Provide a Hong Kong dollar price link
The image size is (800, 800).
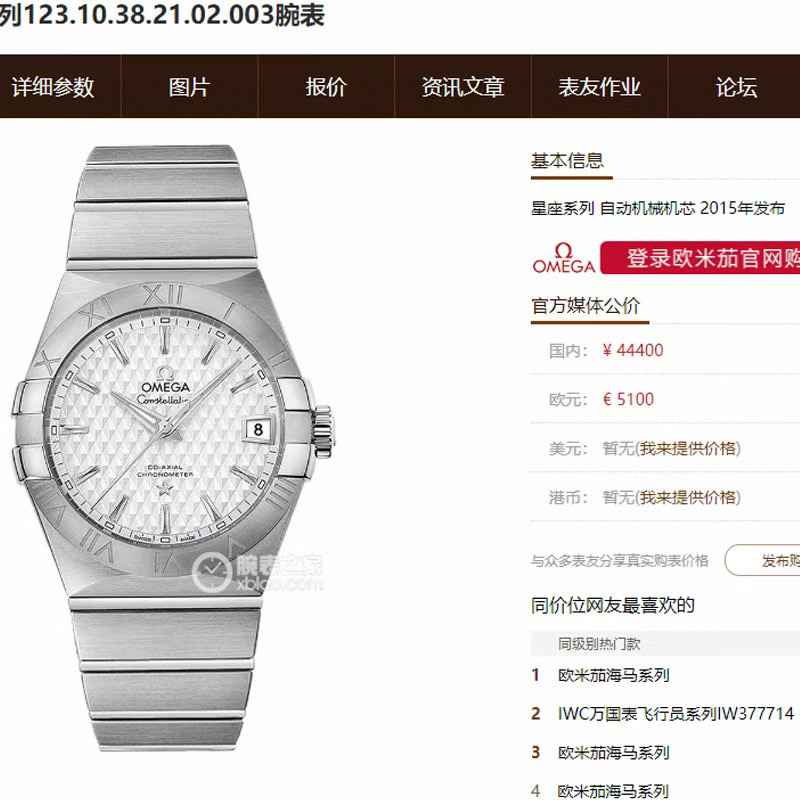[x=689, y=497]
